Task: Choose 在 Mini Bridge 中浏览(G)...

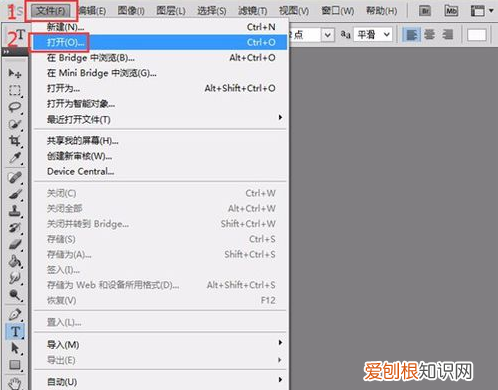Action: [161, 73]
